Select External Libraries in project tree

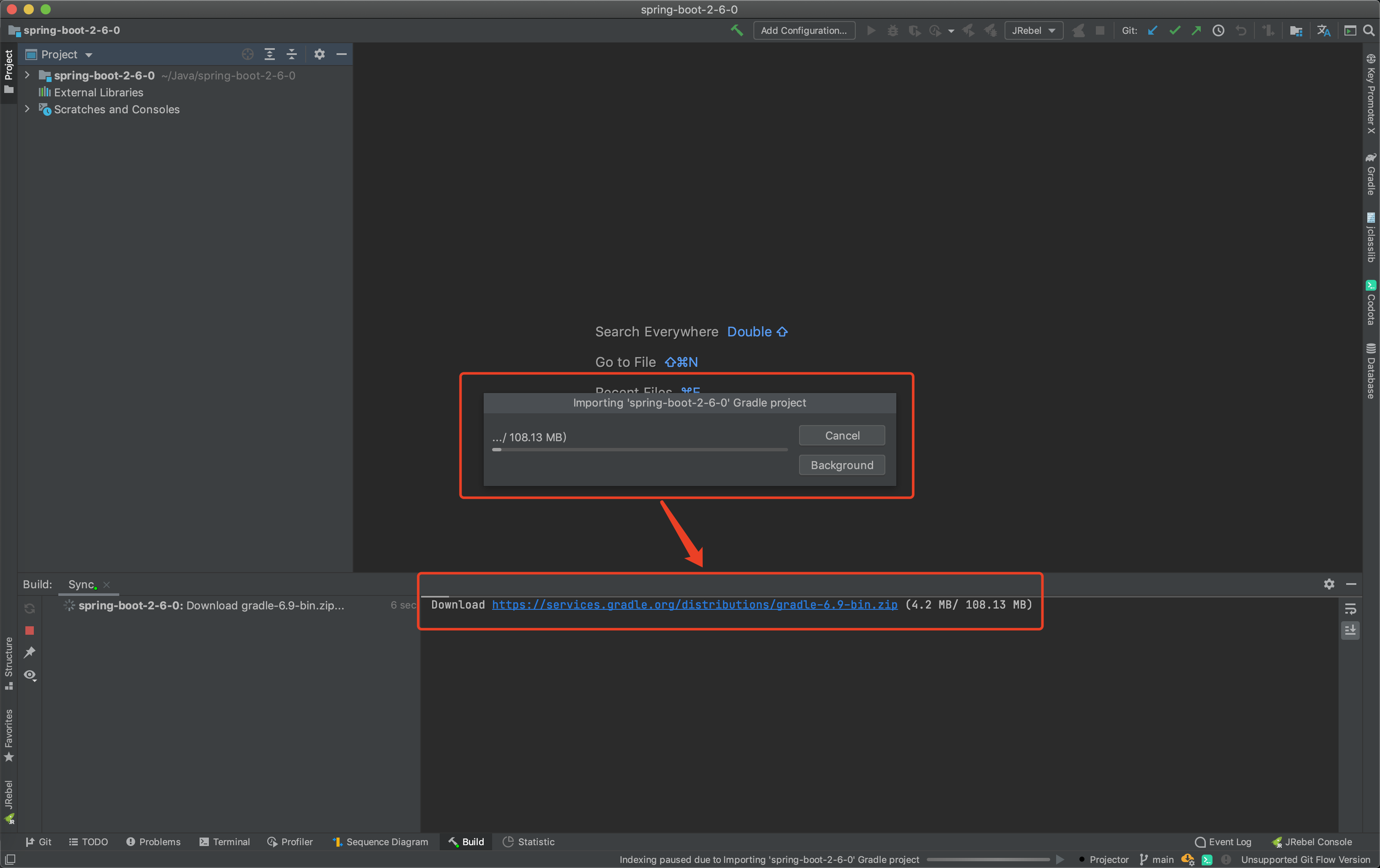pos(99,92)
